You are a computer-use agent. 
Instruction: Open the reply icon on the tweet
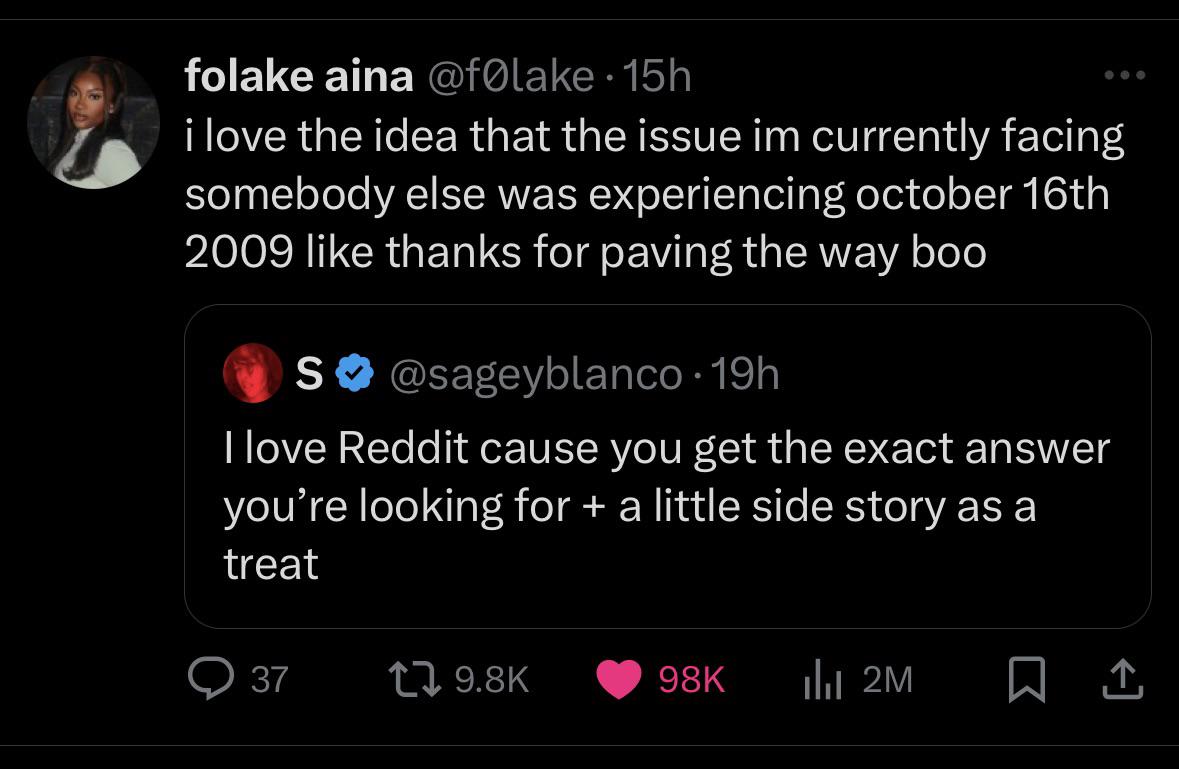pos(211,680)
